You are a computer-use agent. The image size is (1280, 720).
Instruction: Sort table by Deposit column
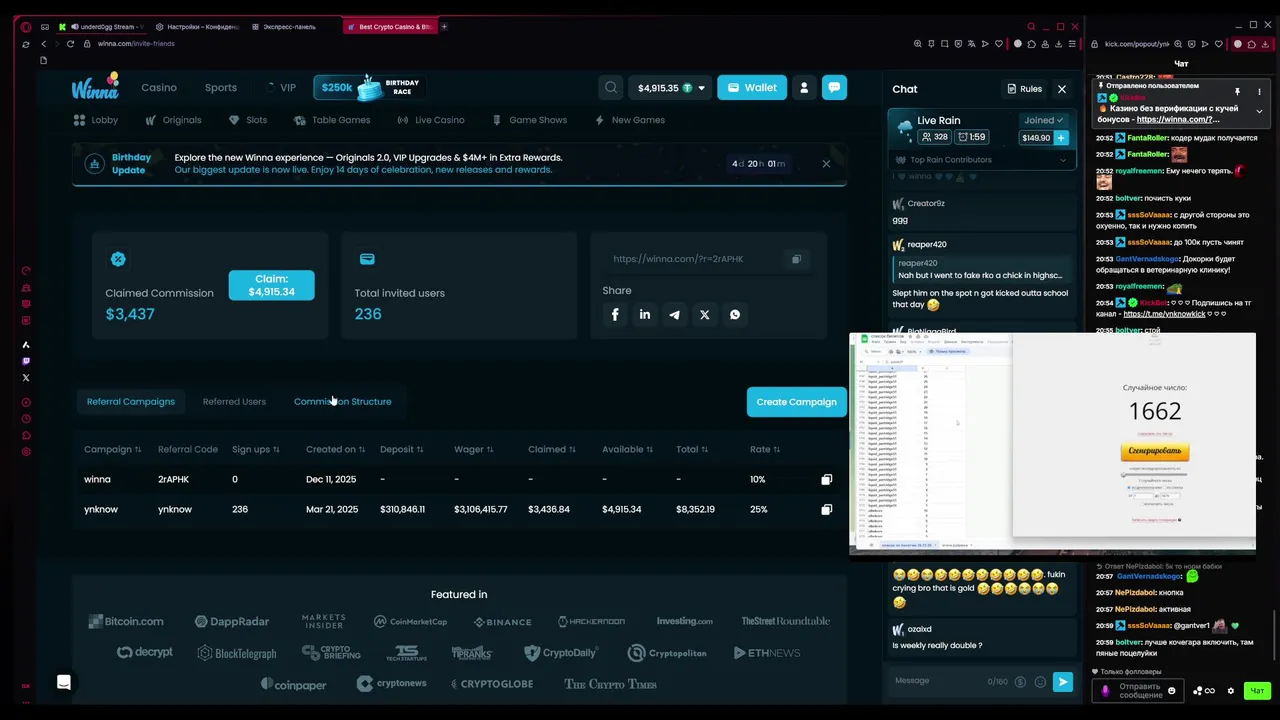tap(401, 450)
